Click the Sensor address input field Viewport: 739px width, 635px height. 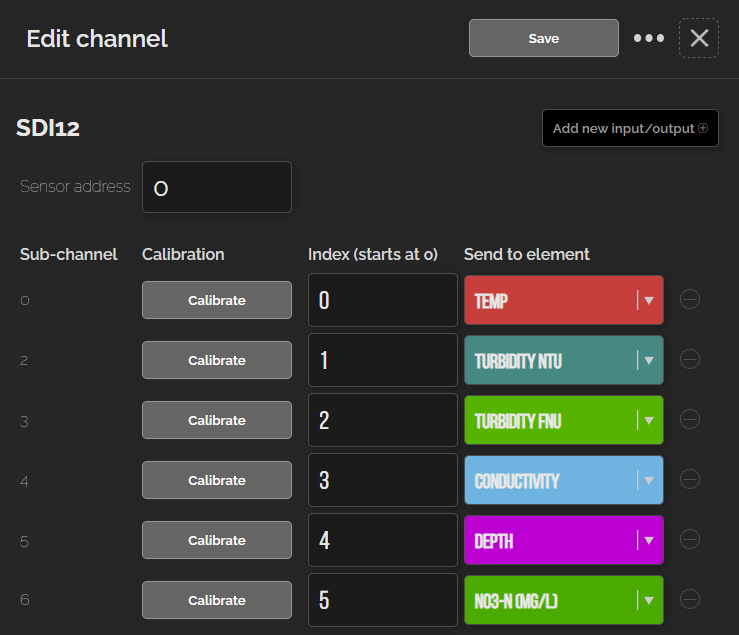pos(217,187)
